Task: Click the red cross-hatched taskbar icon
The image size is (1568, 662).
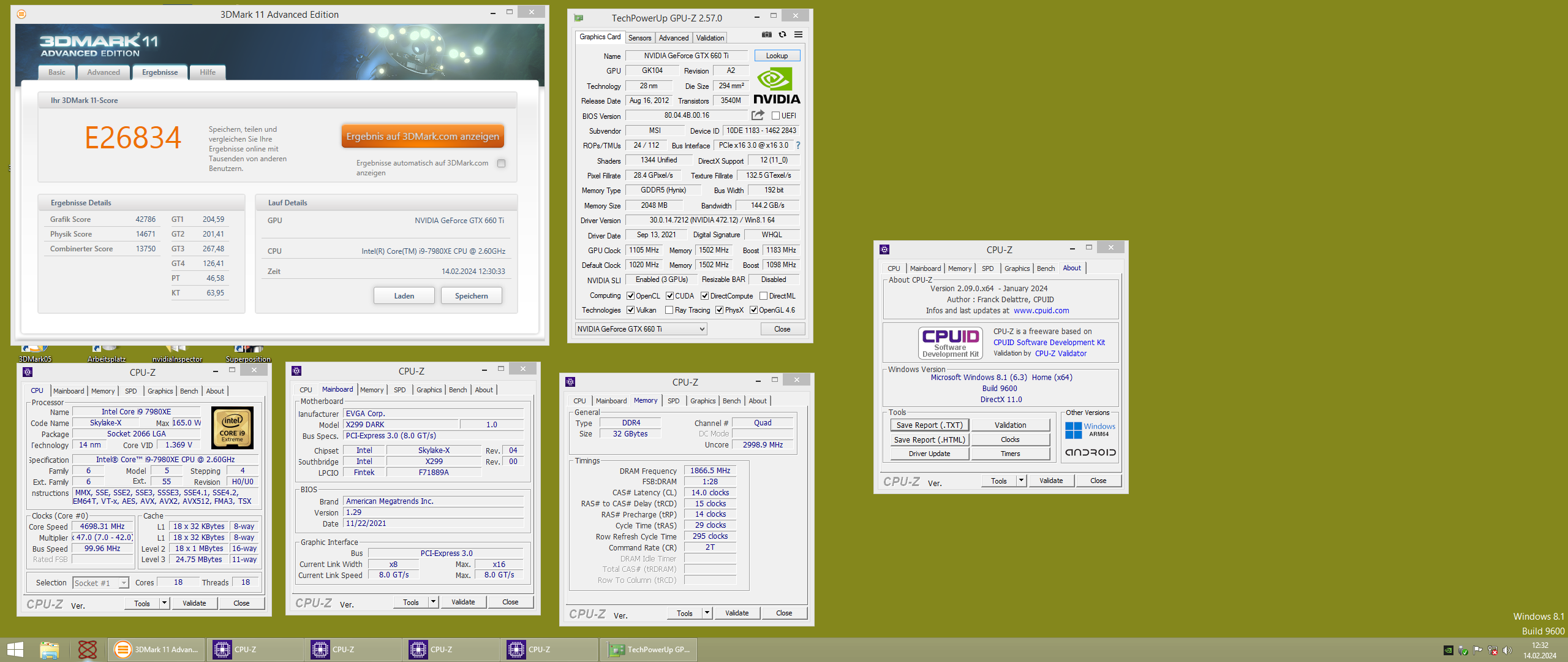Action: pyautogui.click(x=87, y=650)
